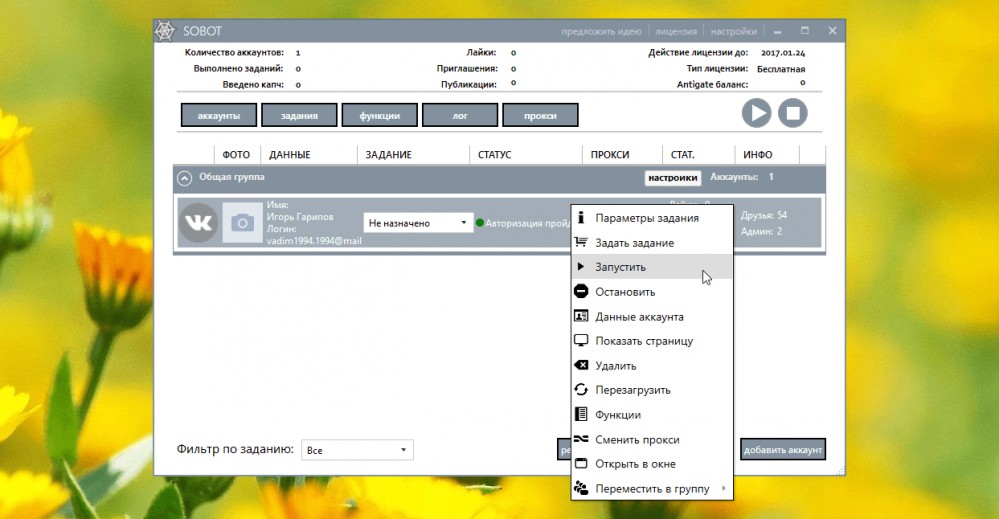
Task: Click the round Stop button
Action: click(x=793, y=113)
